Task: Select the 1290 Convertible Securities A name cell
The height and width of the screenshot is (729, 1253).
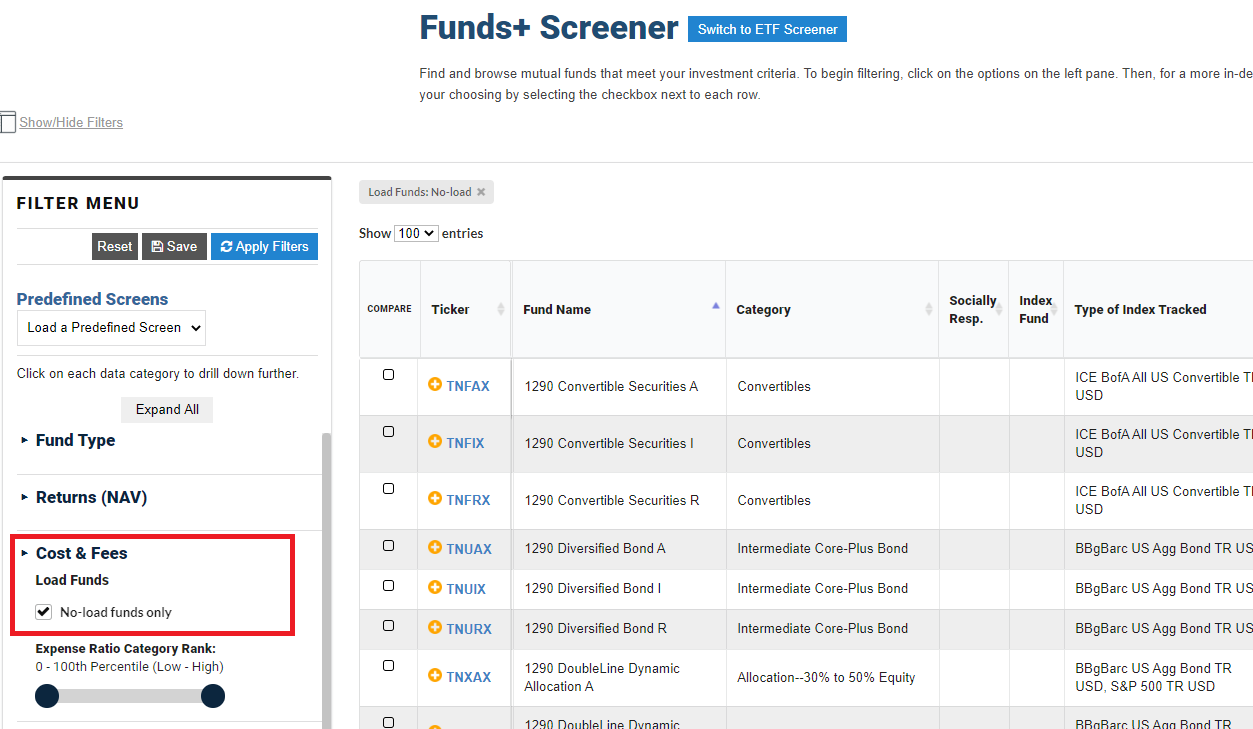Action: click(619, 386)
